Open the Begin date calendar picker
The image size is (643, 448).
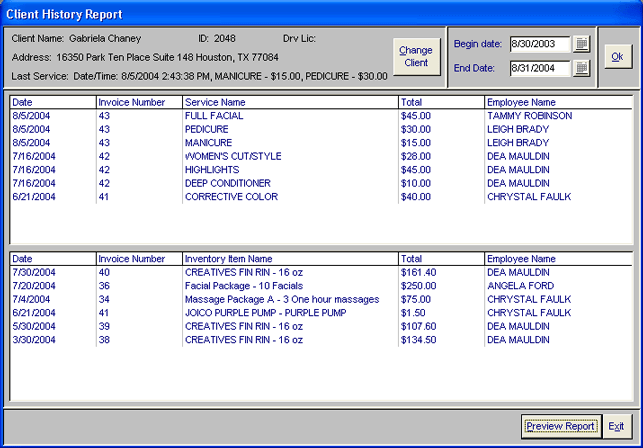(x=581, y=44)
